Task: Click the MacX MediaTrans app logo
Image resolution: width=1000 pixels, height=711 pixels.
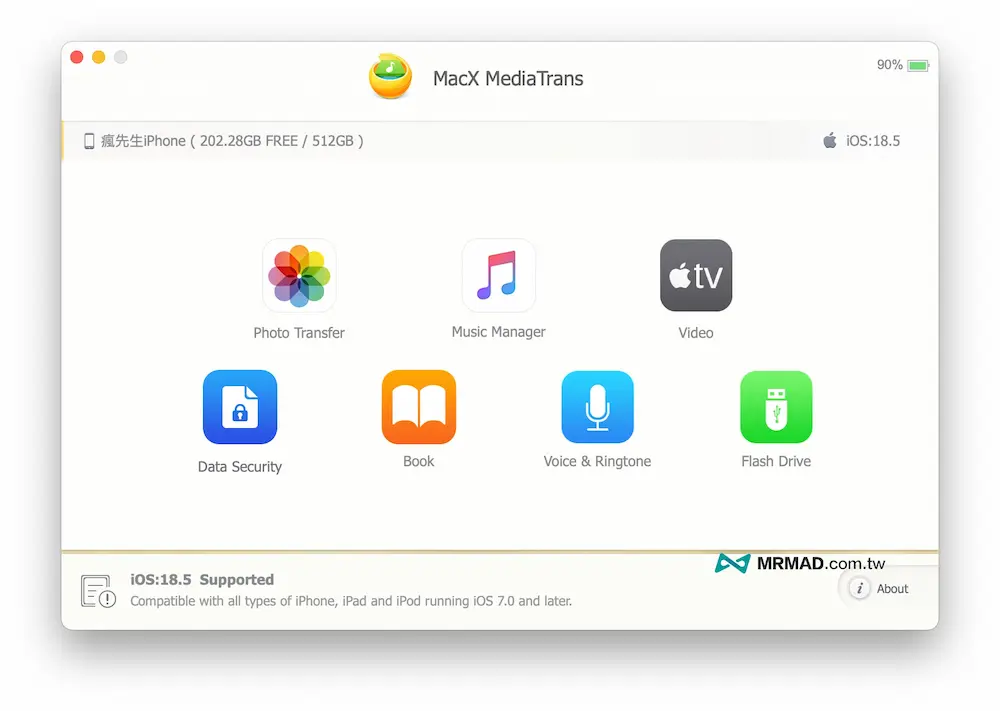Action: point(390,77)
